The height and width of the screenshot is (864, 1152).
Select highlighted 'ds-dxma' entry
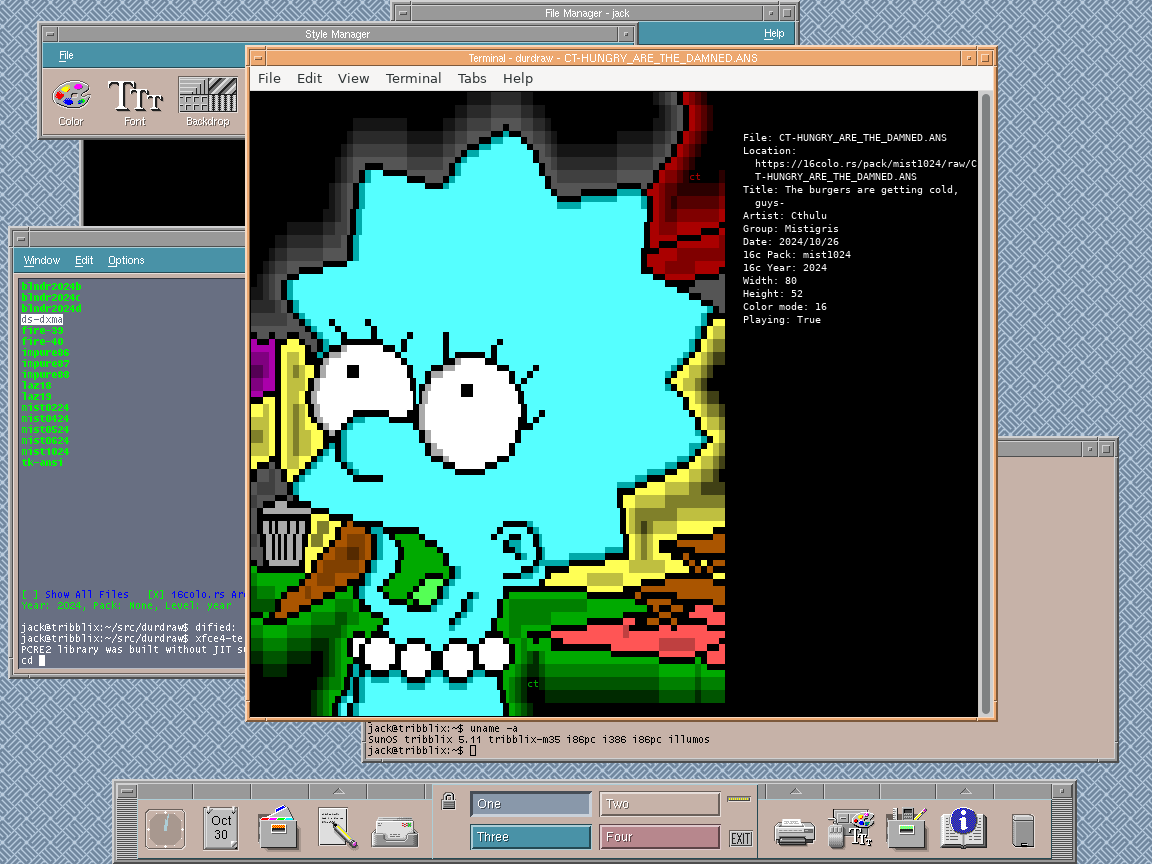(x=42, y=320)
